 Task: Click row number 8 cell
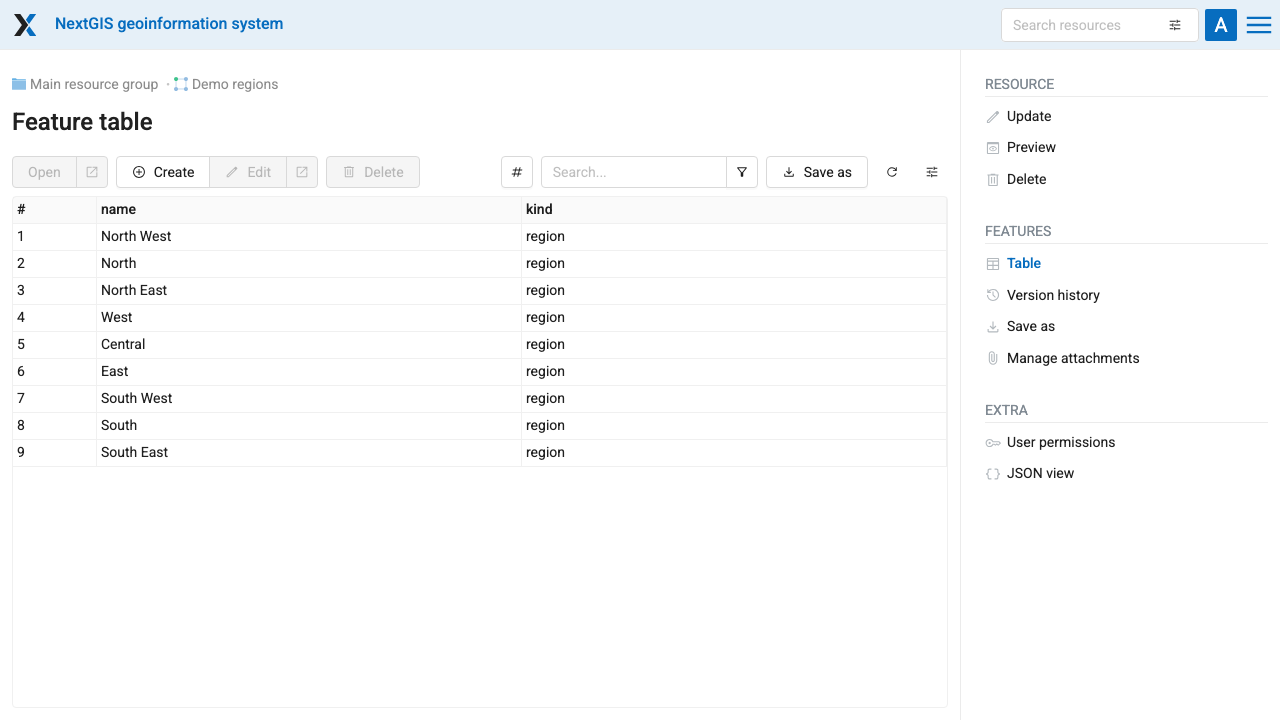(55, 426)
